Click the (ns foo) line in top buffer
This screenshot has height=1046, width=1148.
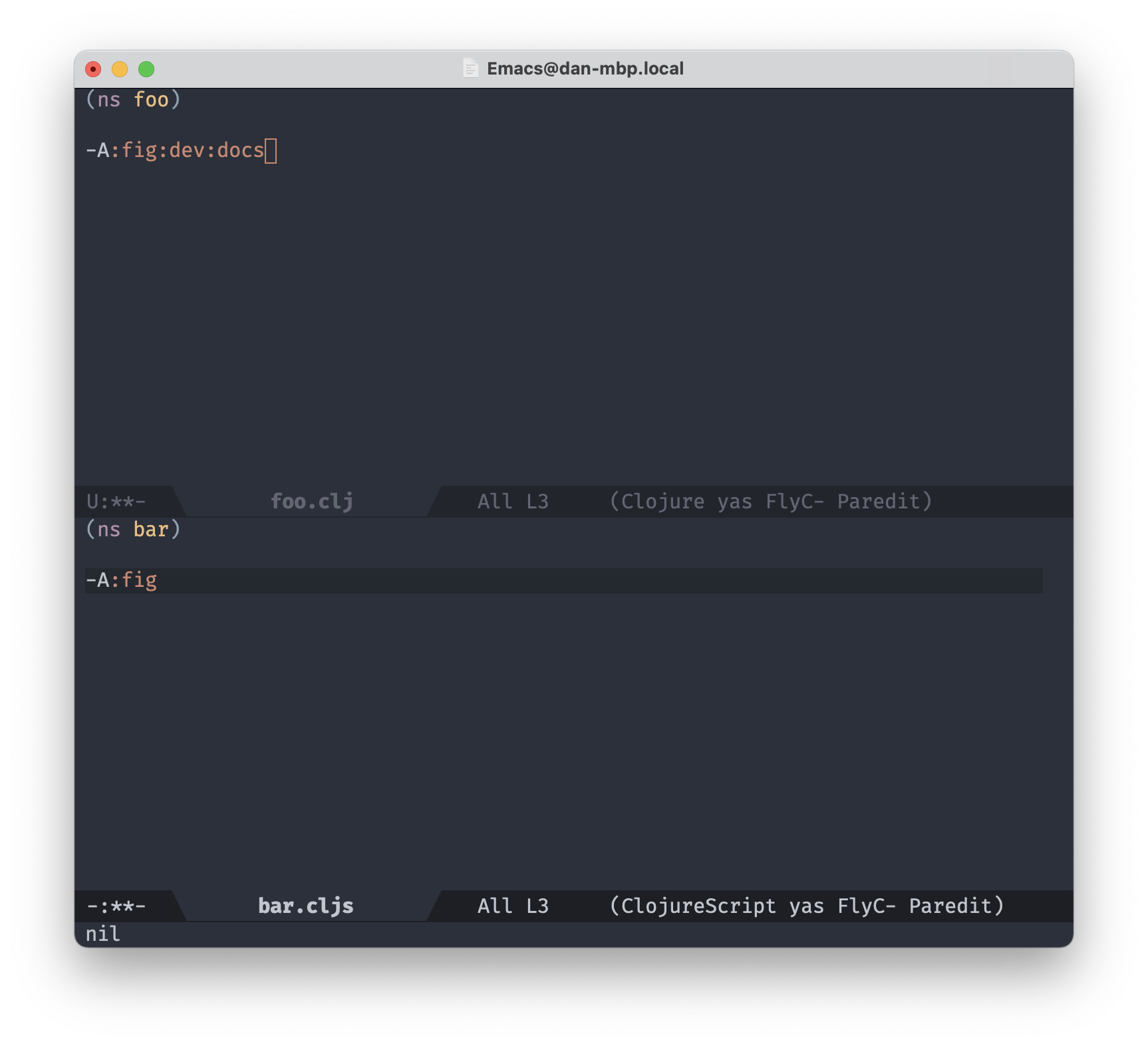click(133, 100)
